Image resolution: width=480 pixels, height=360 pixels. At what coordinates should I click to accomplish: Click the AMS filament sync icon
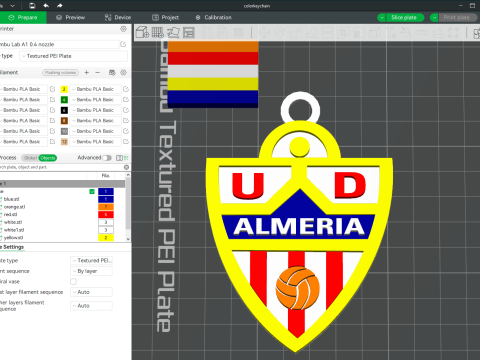coord(112,72)
